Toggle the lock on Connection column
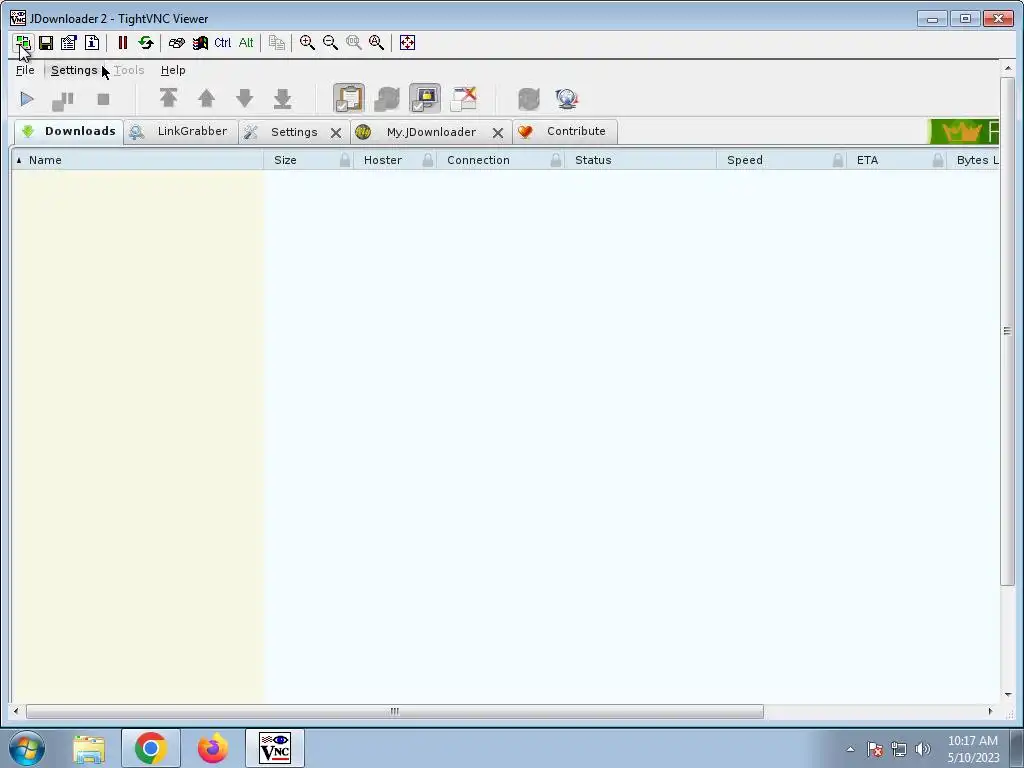The image size is (1024, 768). (x=556, y=160)
